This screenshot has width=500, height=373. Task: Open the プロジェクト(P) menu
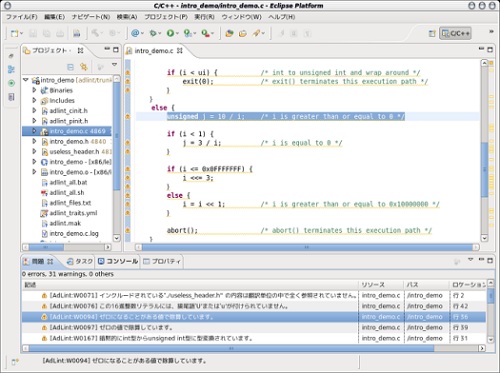click(x=166, y=17)
